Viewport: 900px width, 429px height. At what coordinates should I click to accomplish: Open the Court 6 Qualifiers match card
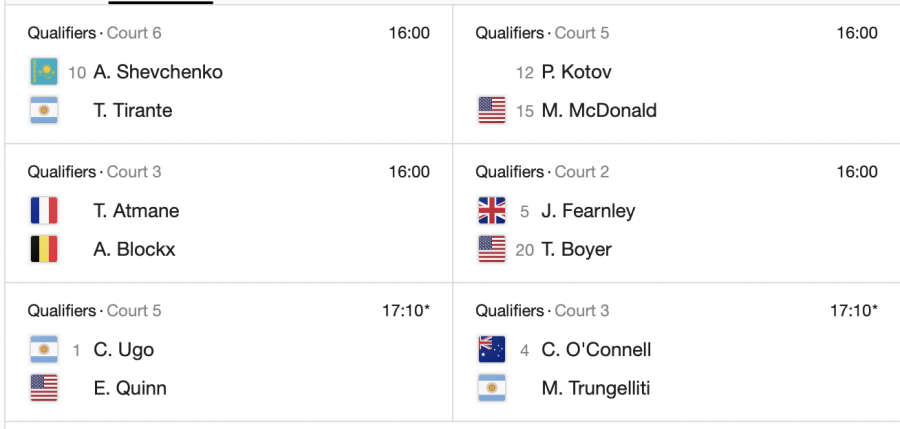pos(228,75)
